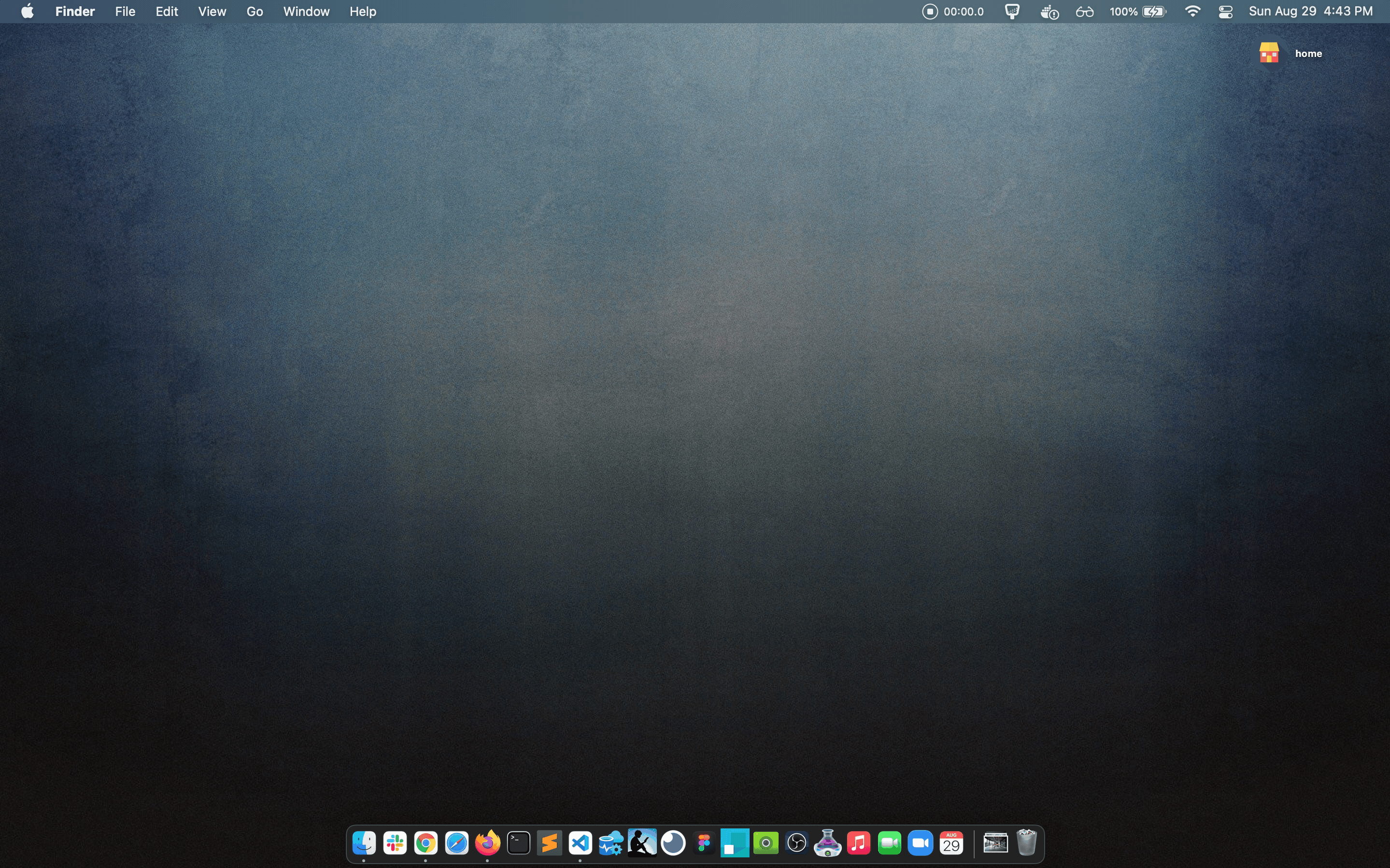Launch Figma from the dock

[x=704, y=843]
